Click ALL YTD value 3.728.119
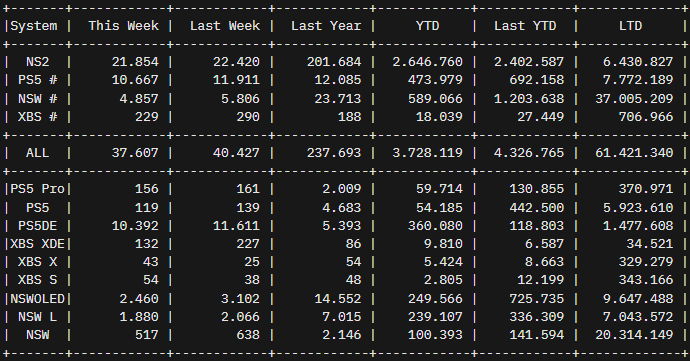 coord(428,153)
